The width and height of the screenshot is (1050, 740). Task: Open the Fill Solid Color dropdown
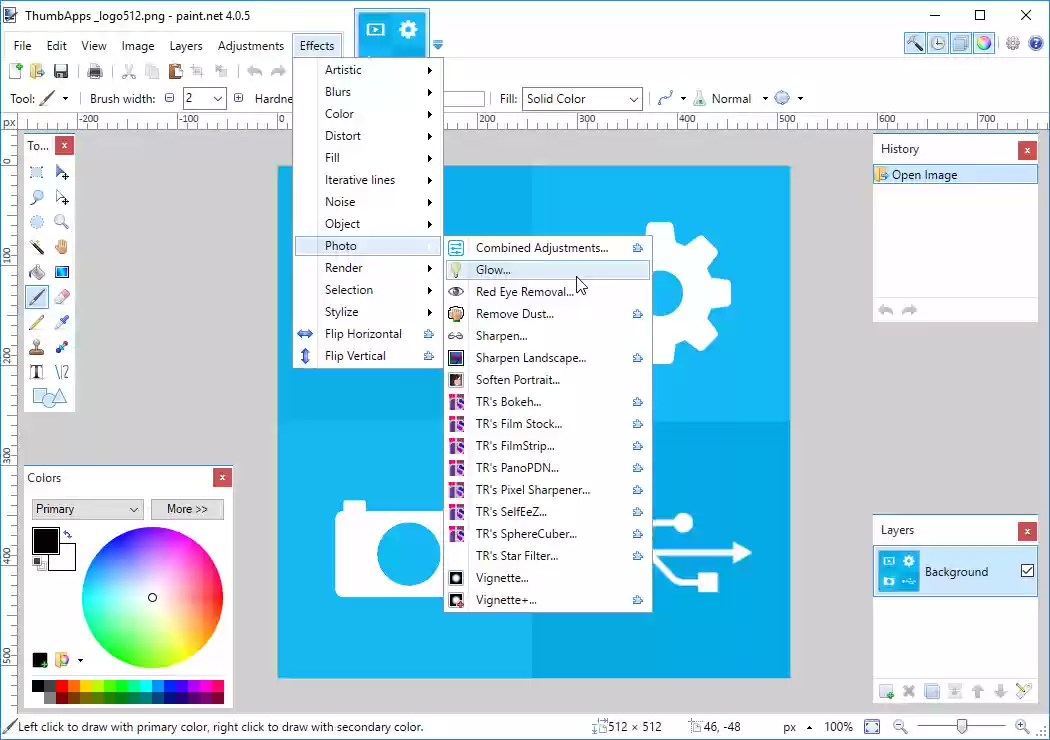tap(582, 99)
